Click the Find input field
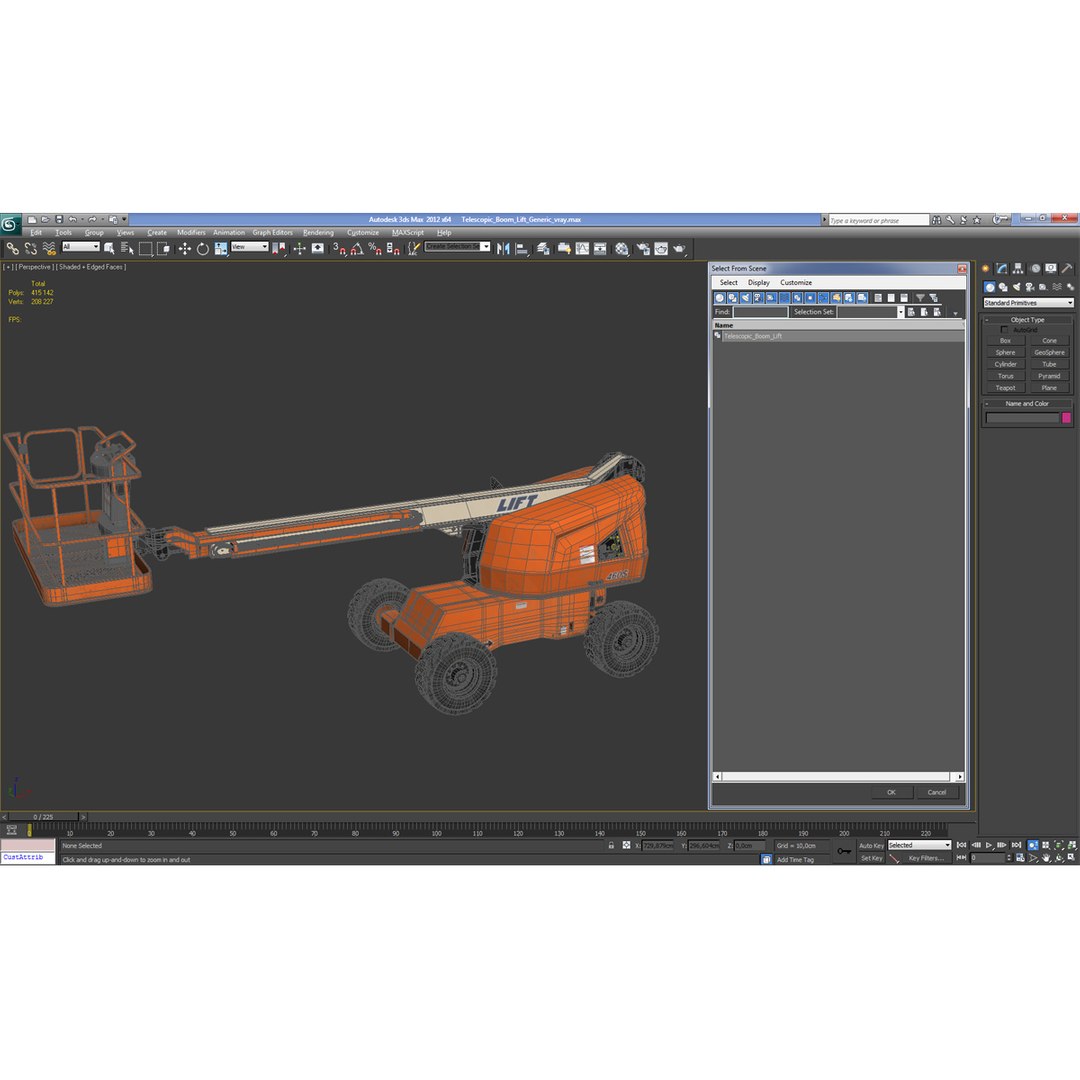Viewport: 1080px width, 1080px height. coord(760,312)
